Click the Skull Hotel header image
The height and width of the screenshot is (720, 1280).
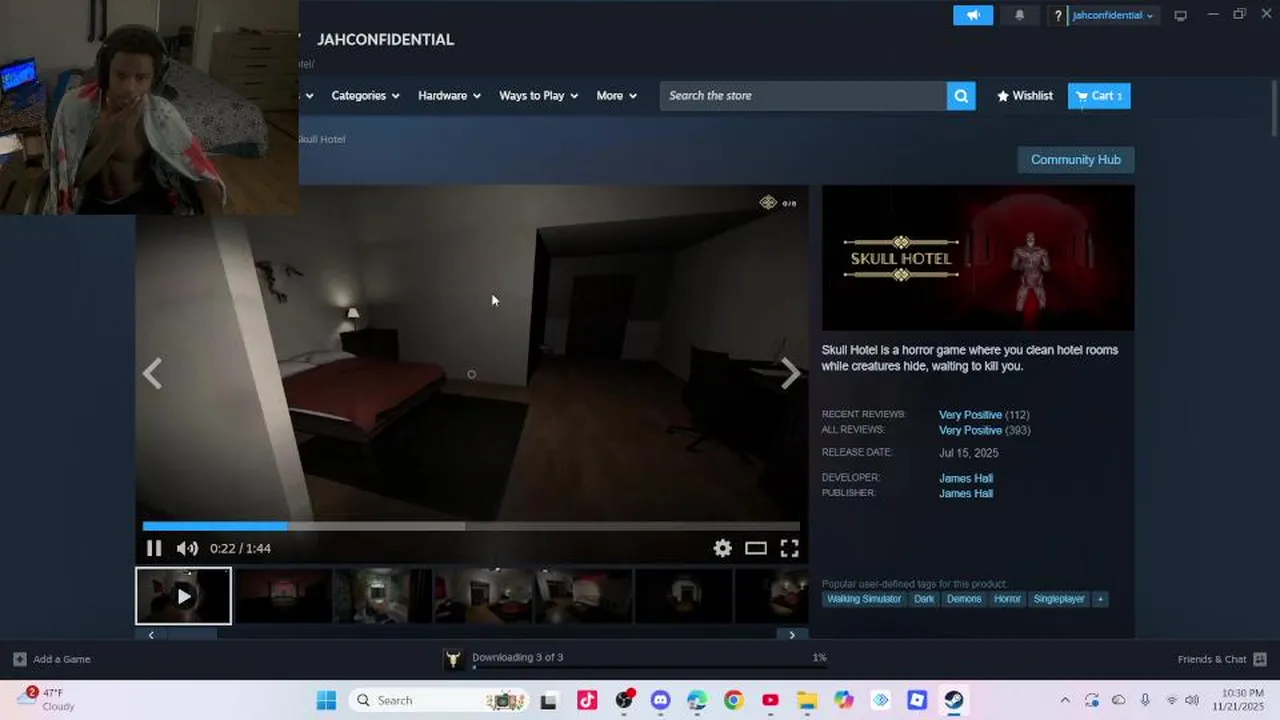978,258
